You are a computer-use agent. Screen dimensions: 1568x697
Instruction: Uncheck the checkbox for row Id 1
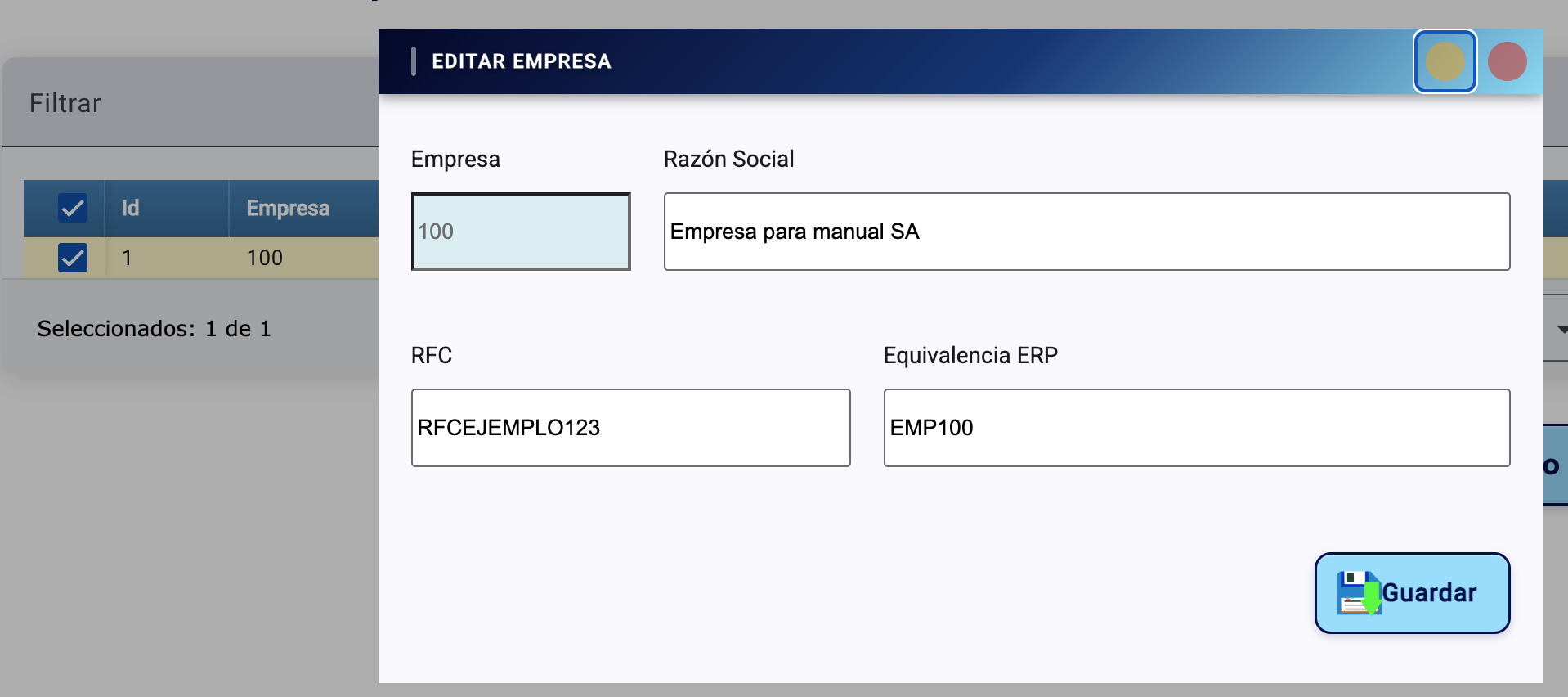(73, 258)
